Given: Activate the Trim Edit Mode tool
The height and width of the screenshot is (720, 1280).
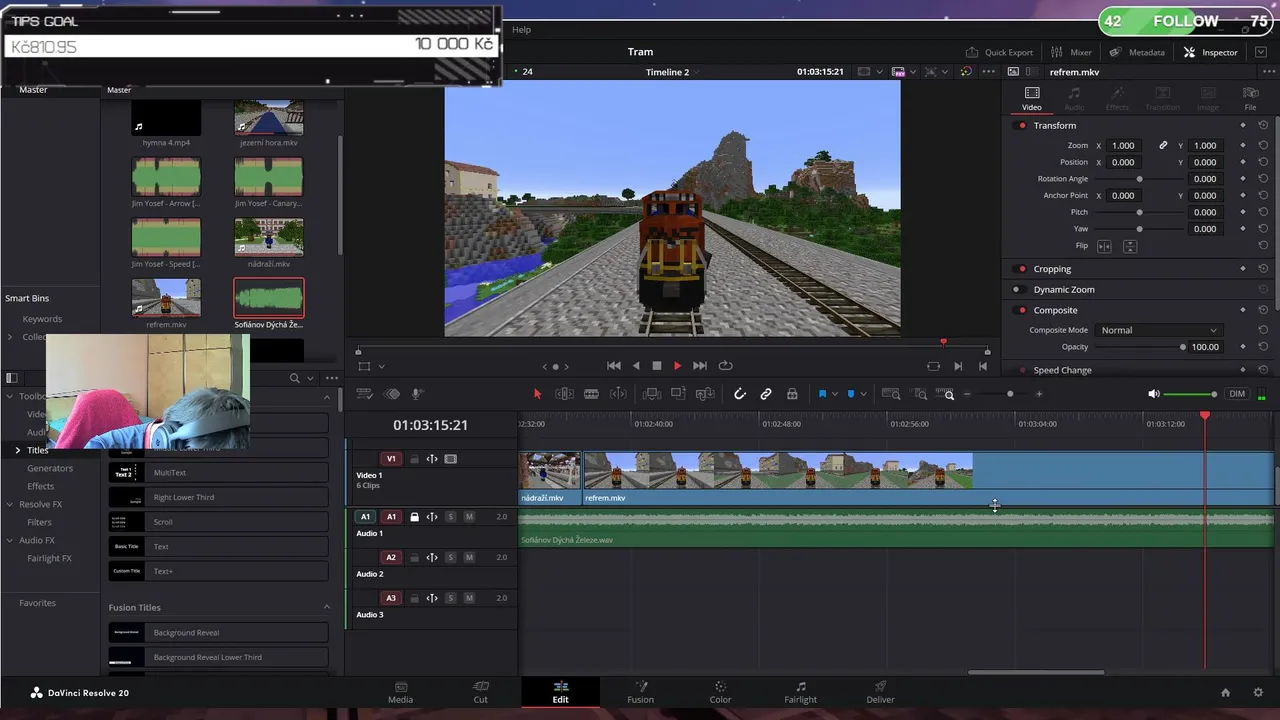Looking at the screenshot, I should tap(564, 394).
